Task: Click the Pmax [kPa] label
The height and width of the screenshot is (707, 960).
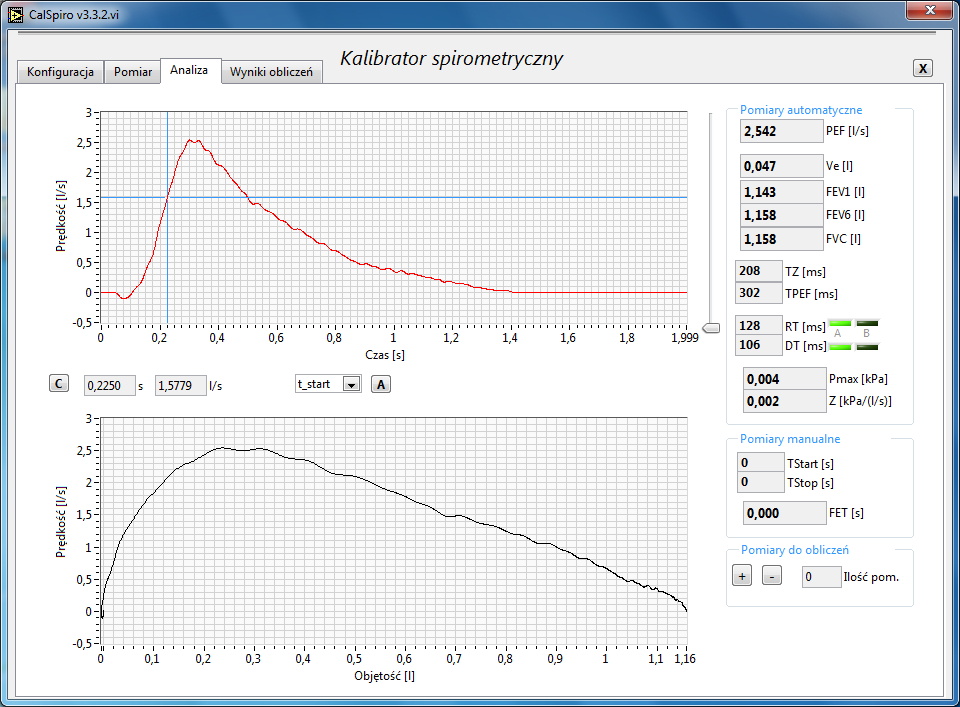Action: click(858, 380)
